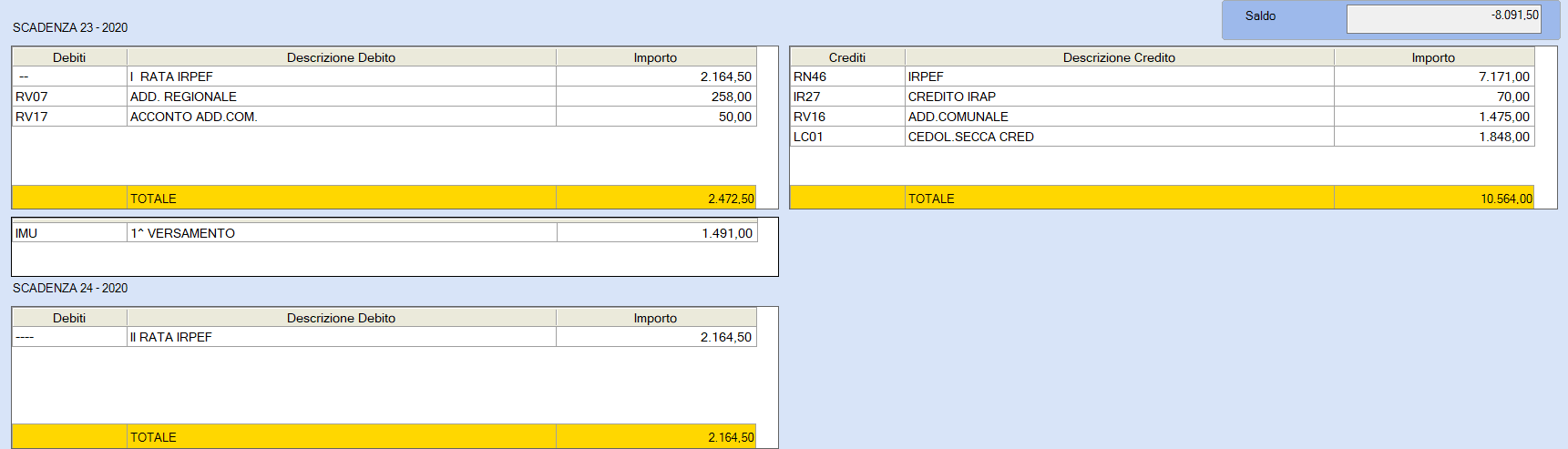
Task: Select the ADD. REGIONALE debit row
Action: (384, 97)
